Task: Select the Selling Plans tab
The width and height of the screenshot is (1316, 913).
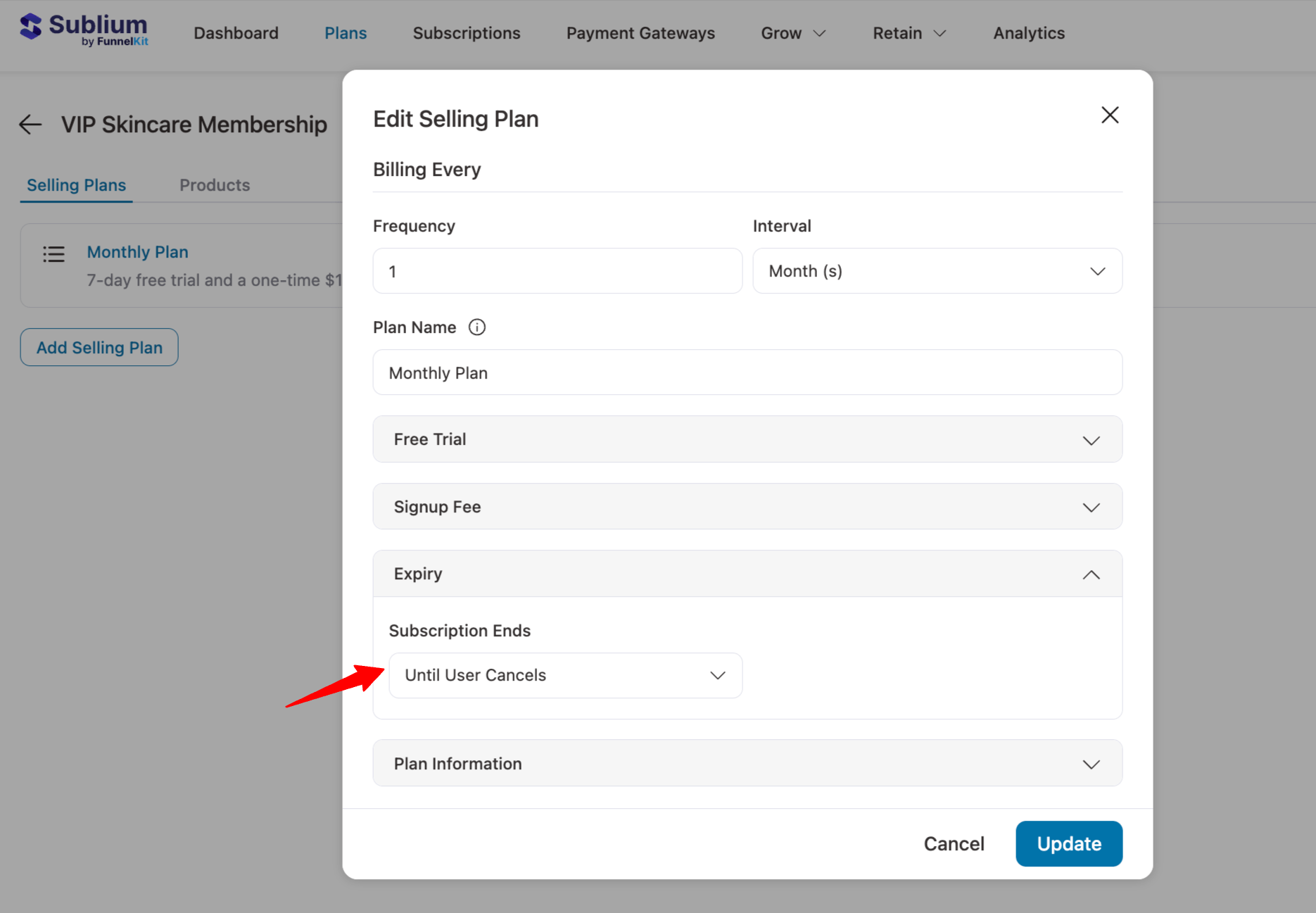Action: [76, 184]
